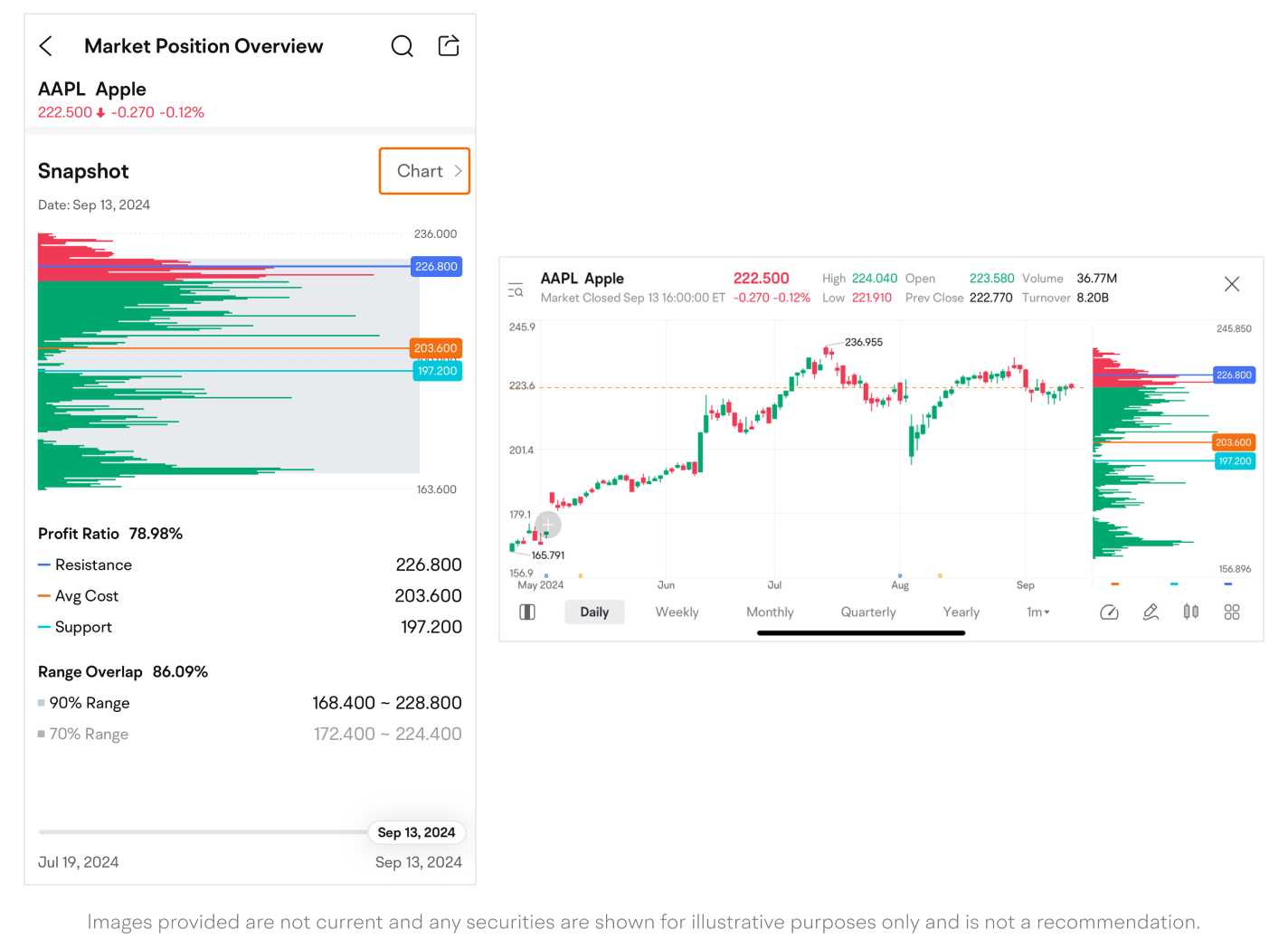Click the Sep 13, 2024 date slider handle
Viewport: 1288px width, 949px height.
point(416,832)
